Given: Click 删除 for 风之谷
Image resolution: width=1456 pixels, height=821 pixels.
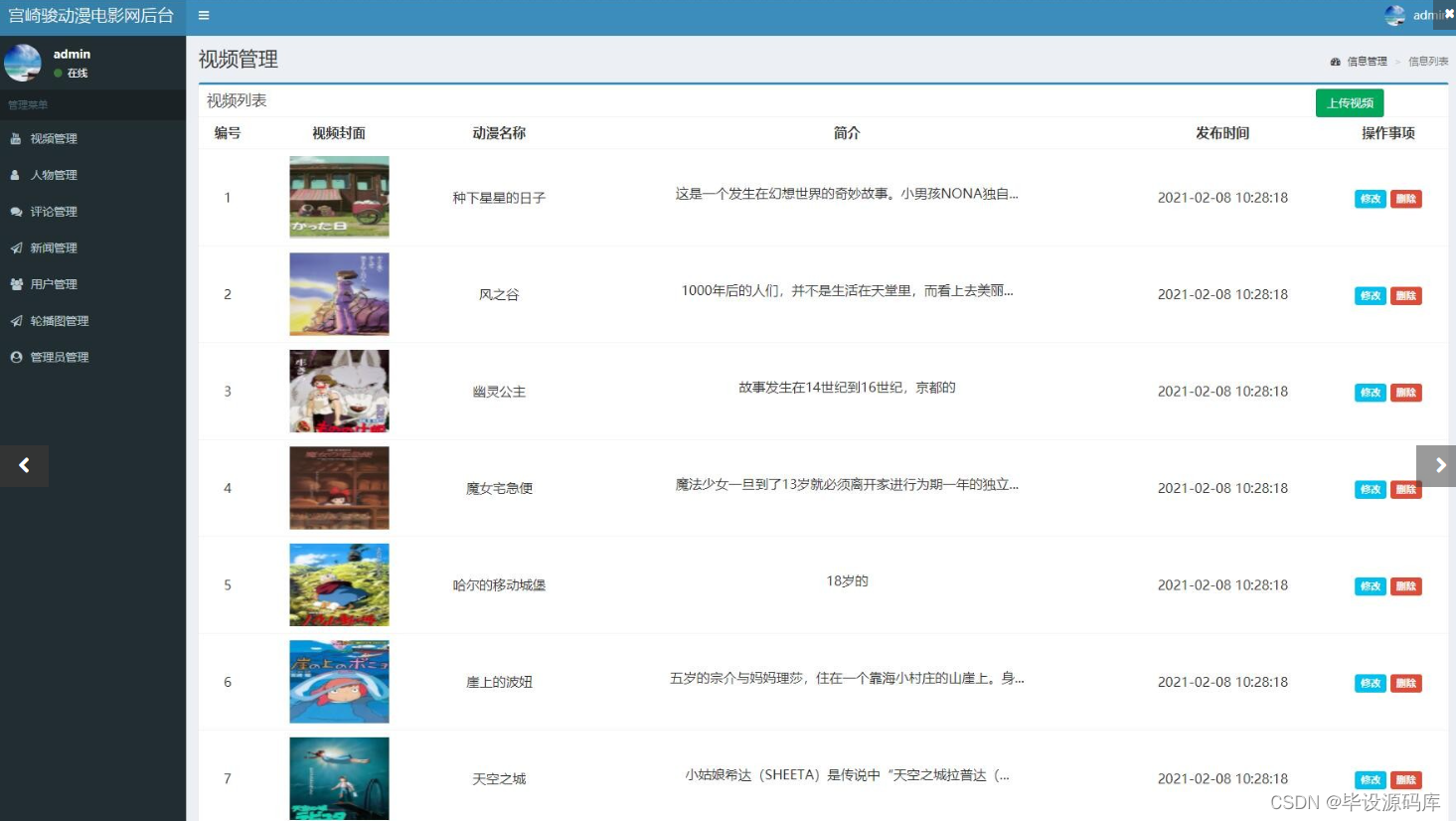Looking at the screenshot, I should [1406, 296].
